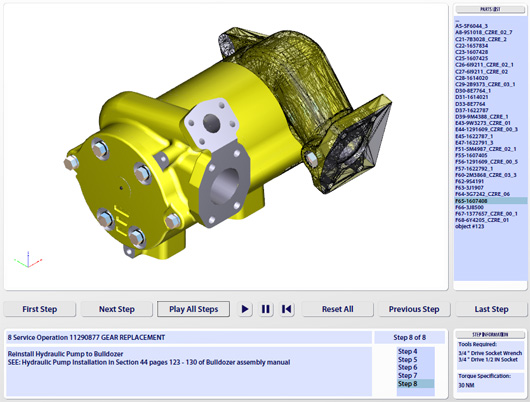The width and height of the screenshot is (530, 402).
Task: Select part F56-1291609_CZRE_00_5
Action: pyautogui.click(x=486, y=162)
